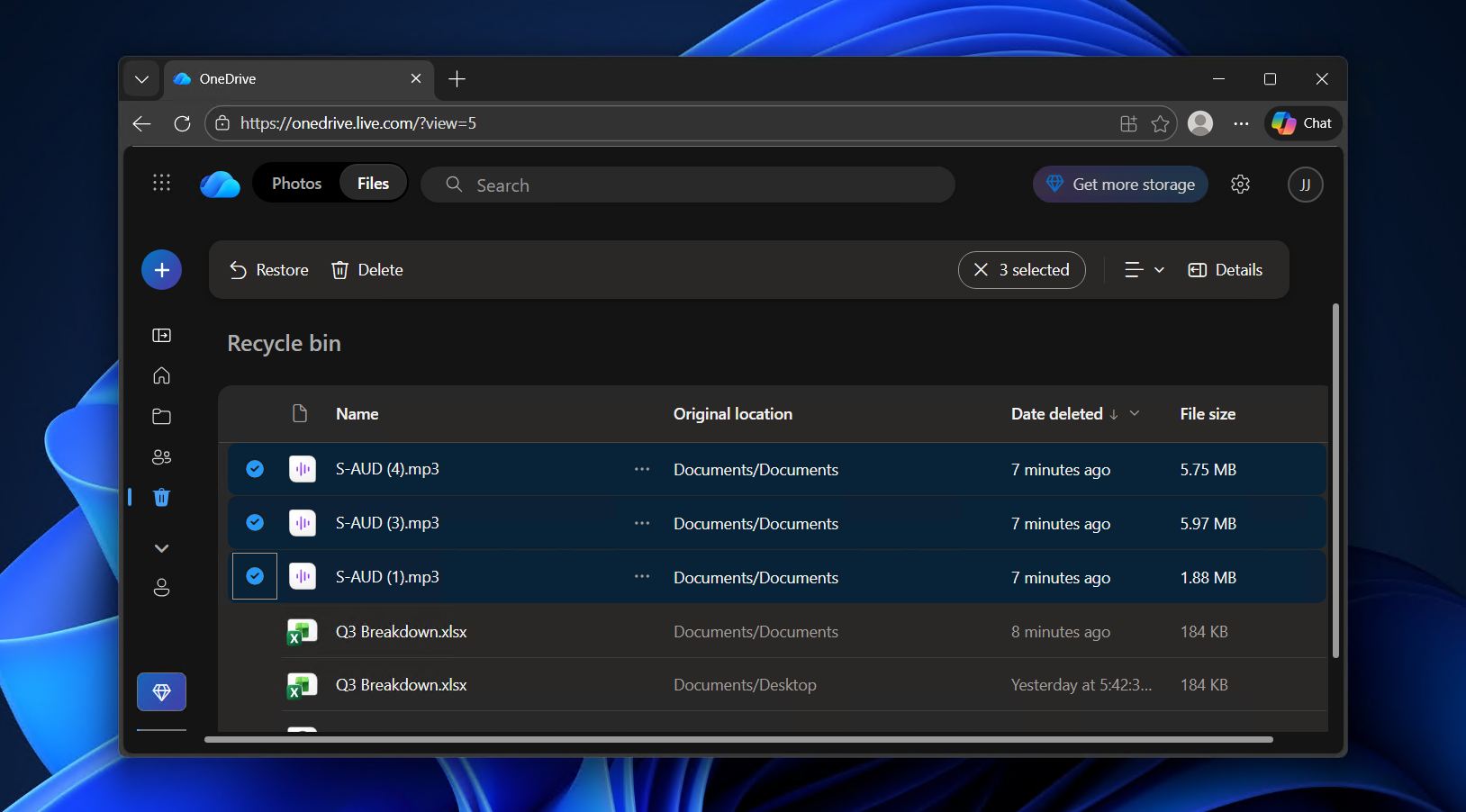This screenshot has height=812, width=1466.
Task: Expand the Date deleted column dropdown
Action: tap(1134, 413)
